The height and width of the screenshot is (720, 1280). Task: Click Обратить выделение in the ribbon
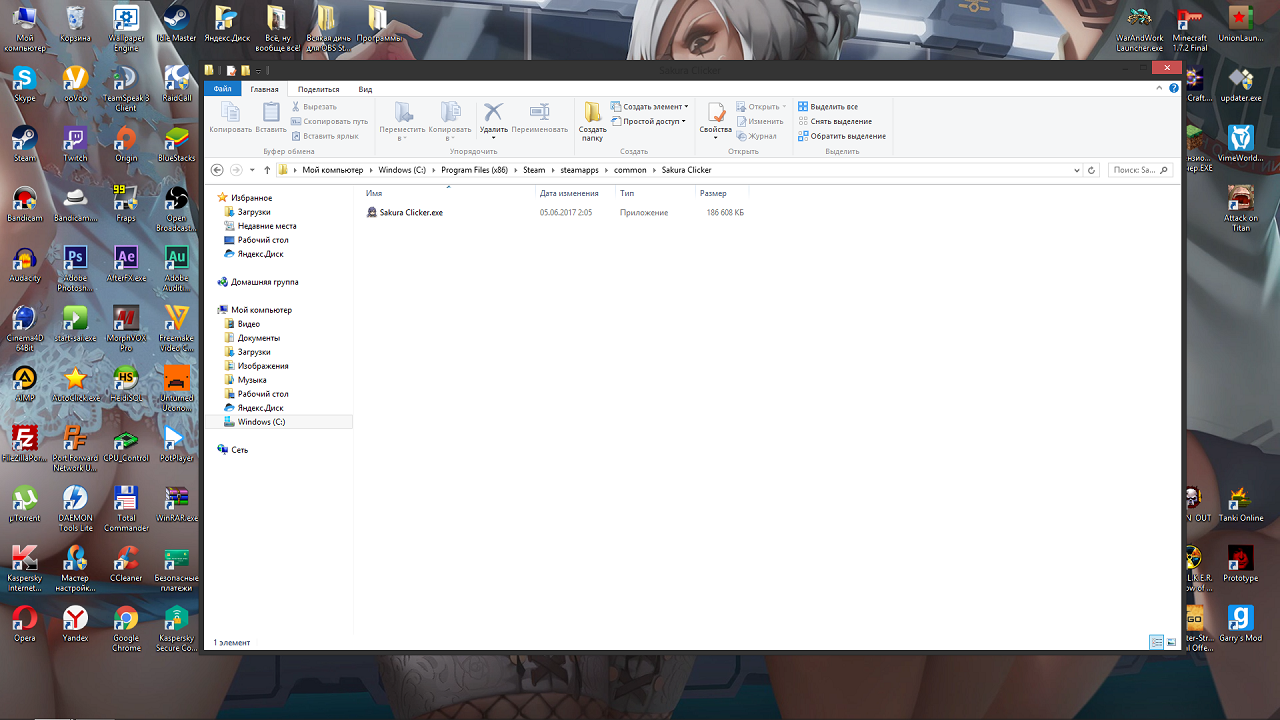pyautogui.click(x=841, y=136)
